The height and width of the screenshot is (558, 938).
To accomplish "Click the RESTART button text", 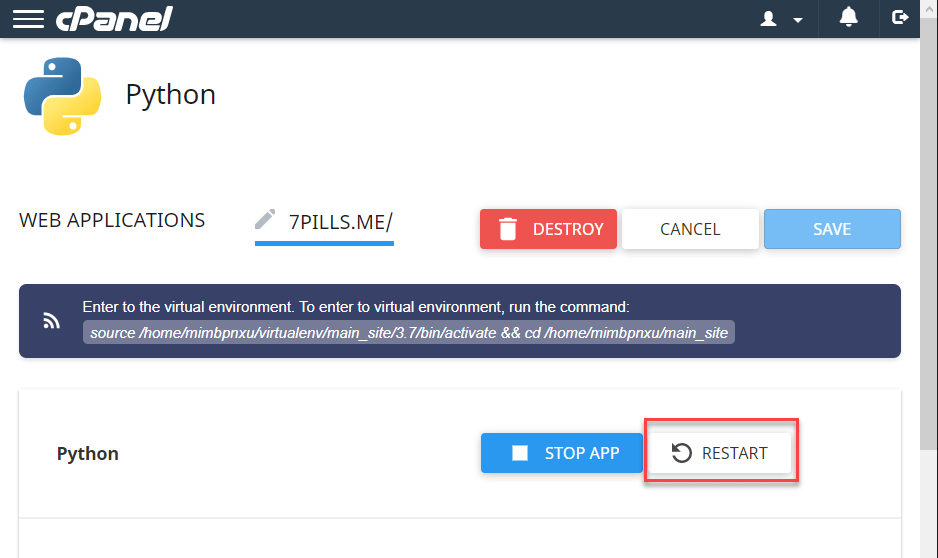I will pyautogui.click(x=735, y=453).
